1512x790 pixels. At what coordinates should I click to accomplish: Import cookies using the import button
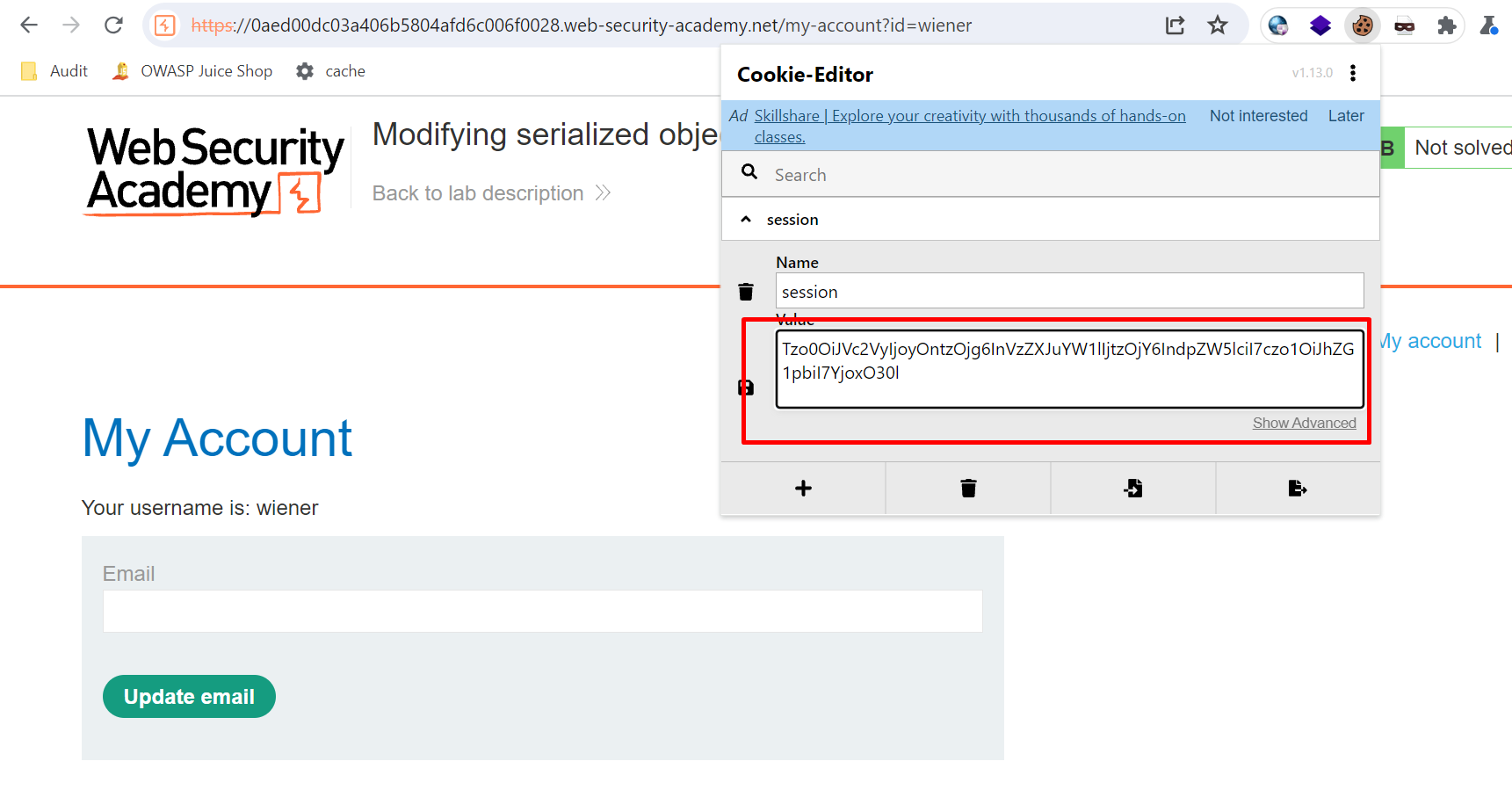[x=1133, y=488]
